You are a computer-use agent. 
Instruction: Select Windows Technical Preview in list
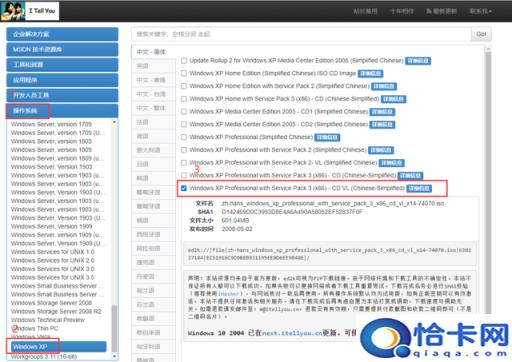[x=48, y=320]
